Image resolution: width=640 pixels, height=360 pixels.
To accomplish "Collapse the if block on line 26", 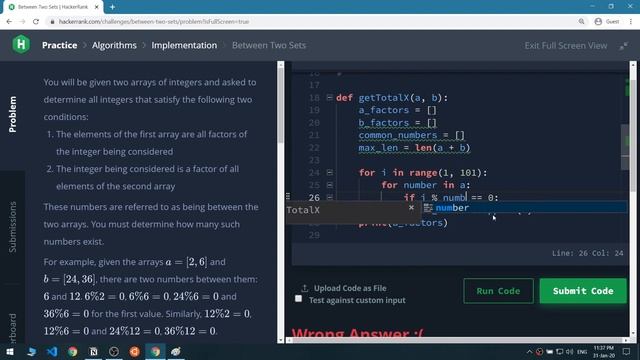I will click(x=329, y=198).
